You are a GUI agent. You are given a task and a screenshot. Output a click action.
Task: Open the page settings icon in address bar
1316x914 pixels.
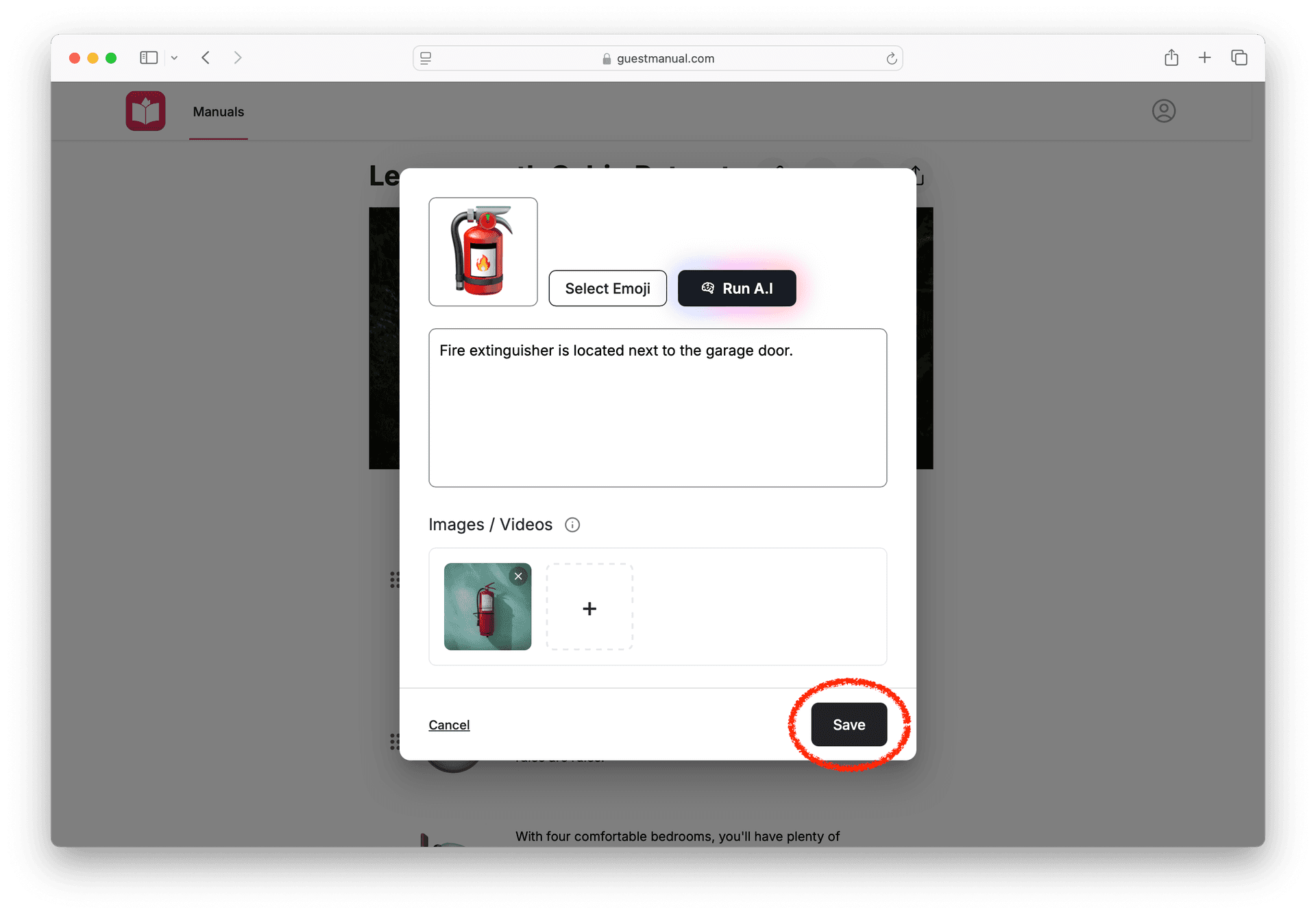coord(426,58)
